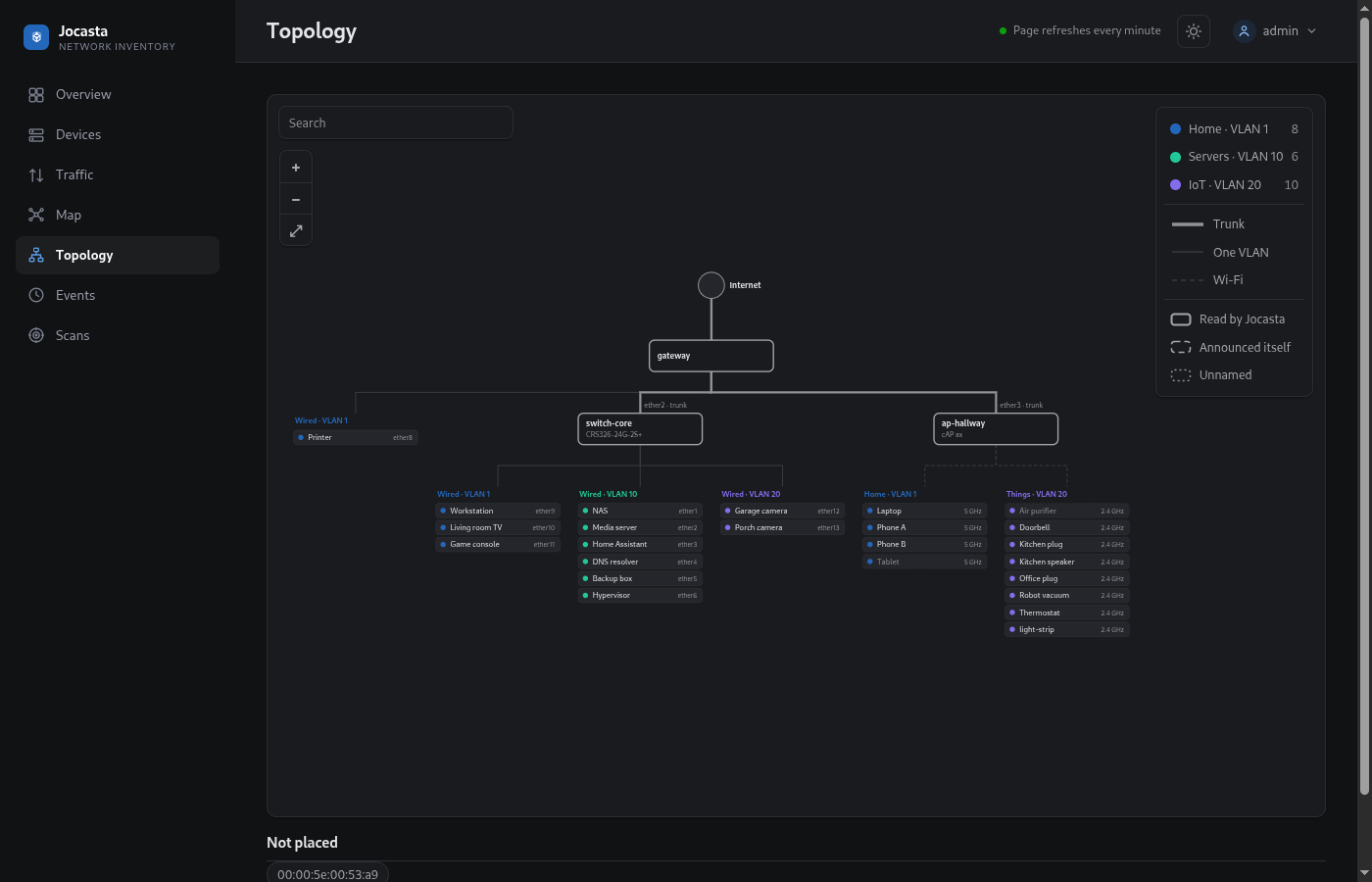Screen dimensions: 1372x882
Task: Open the Overview page
Action: (118, 95)
